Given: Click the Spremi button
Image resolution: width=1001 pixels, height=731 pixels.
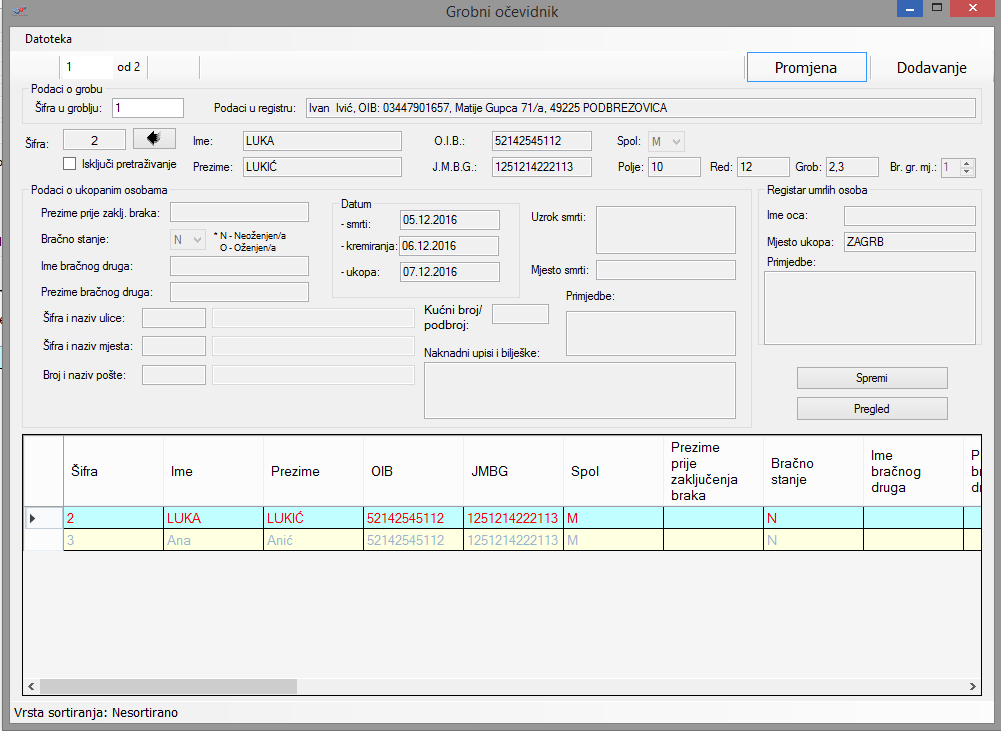Looking at the screenshot, I should 871,378.
